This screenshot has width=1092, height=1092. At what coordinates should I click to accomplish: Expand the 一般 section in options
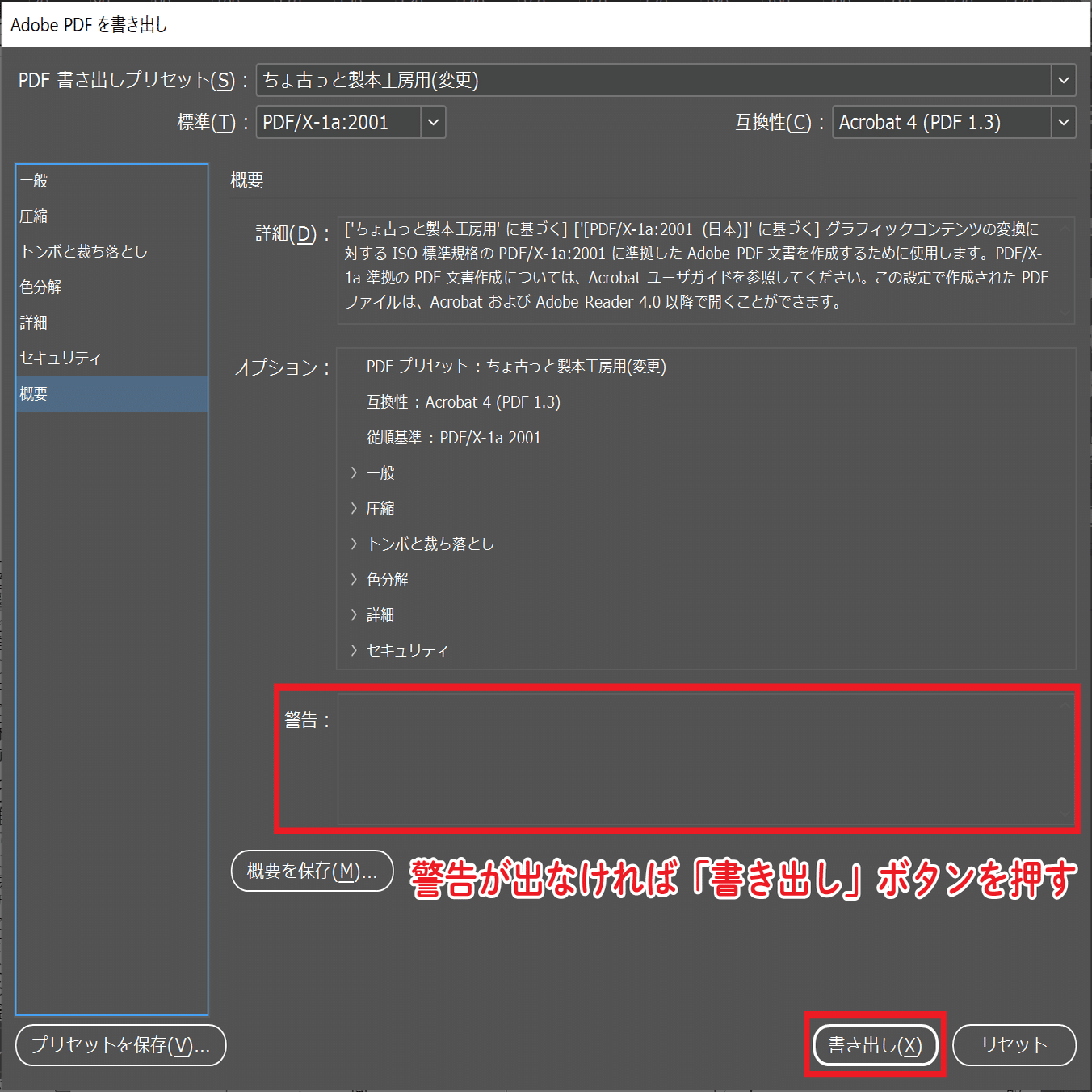[354, 473]
